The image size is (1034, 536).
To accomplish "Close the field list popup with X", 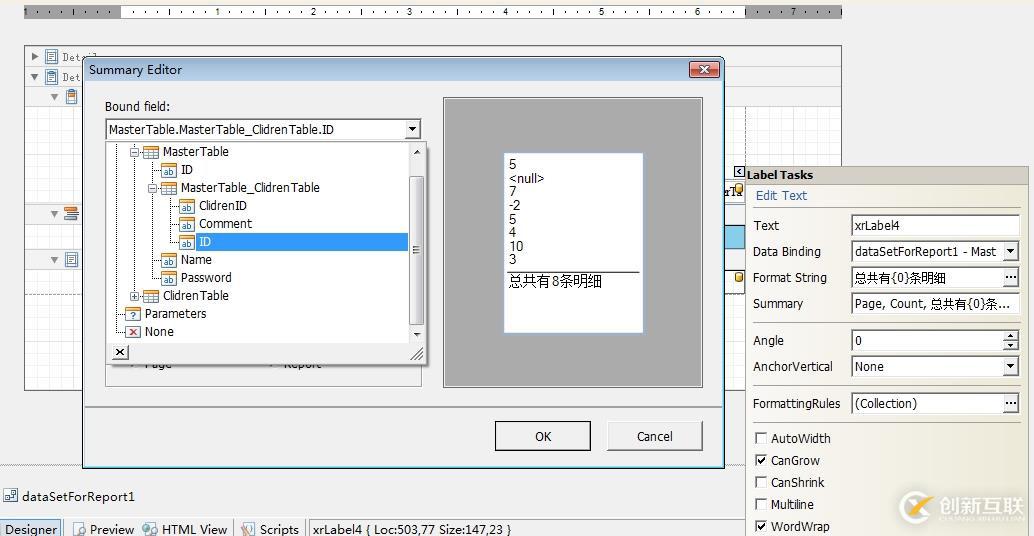I will [x=119, y=352].
